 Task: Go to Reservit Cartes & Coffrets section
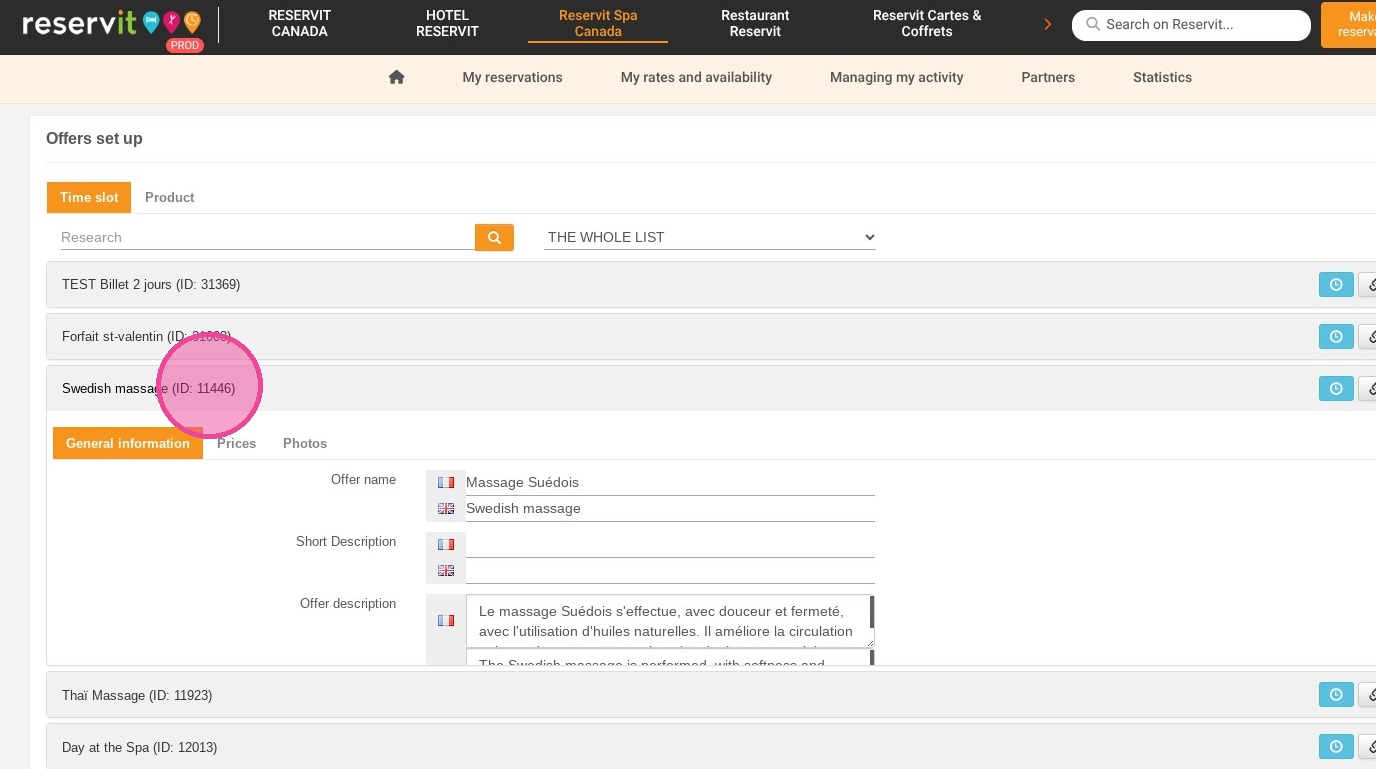point(927,23)
